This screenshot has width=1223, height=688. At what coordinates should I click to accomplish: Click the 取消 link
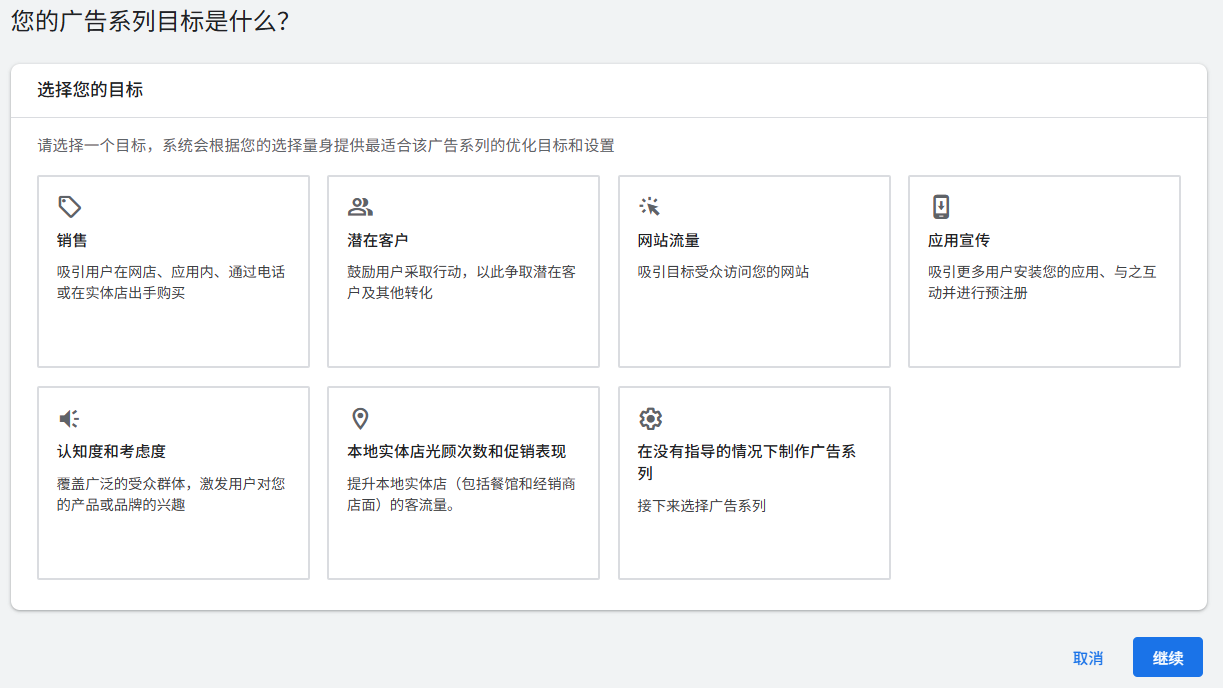(1087, 657)
